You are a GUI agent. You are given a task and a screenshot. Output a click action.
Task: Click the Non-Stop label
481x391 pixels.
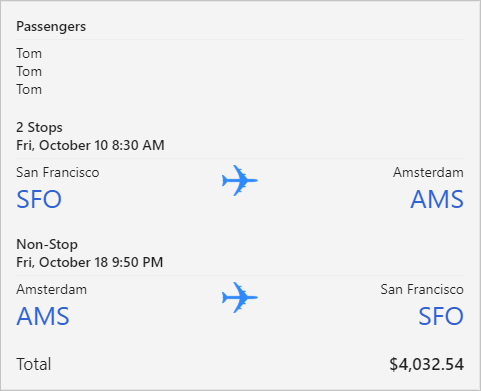coord(47,244)
